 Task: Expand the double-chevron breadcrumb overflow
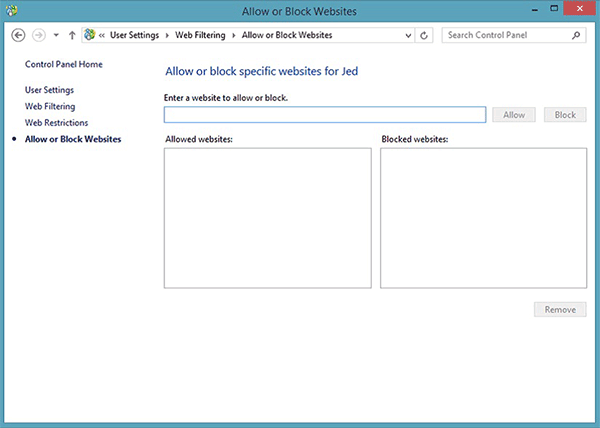point(102,35)
